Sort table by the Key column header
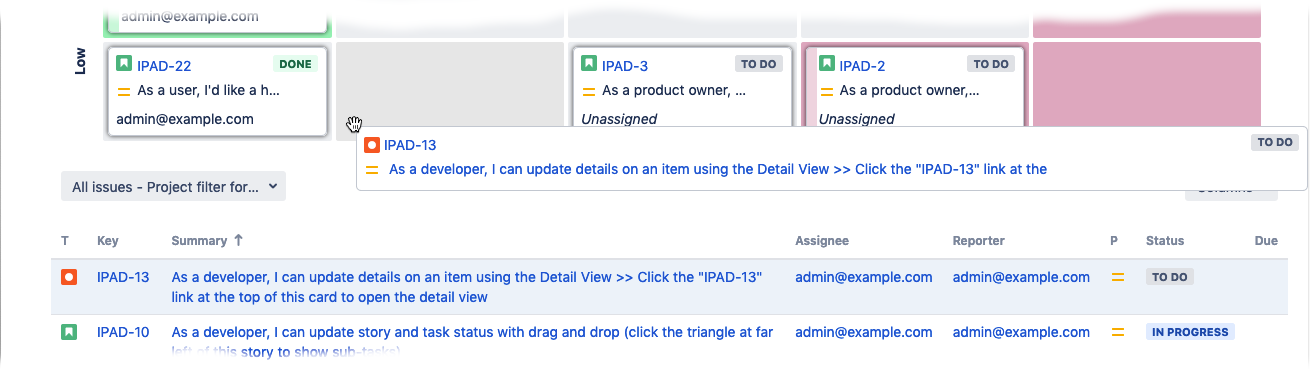1310x369 pixels. 108,241
